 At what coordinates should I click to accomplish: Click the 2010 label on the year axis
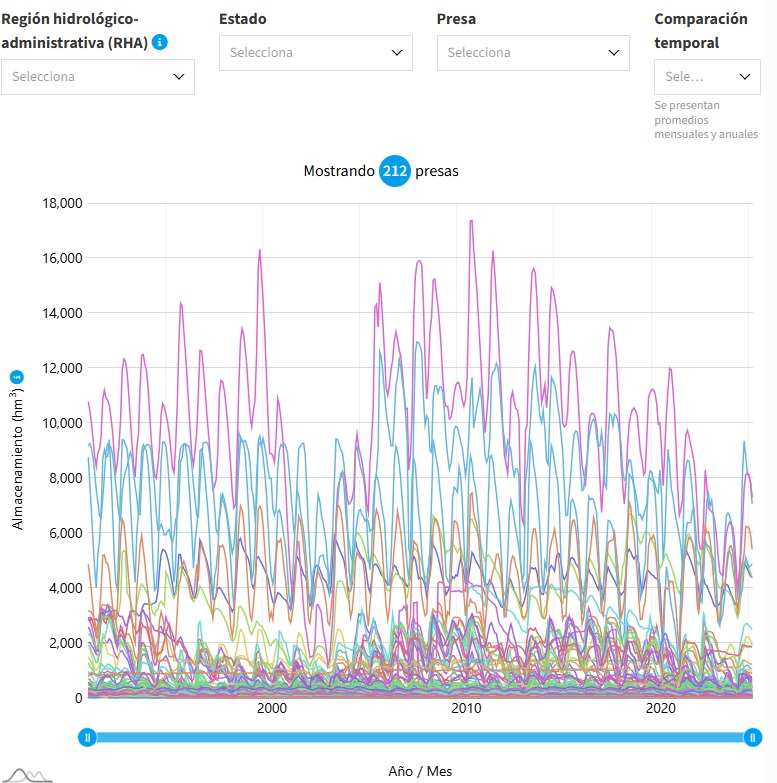466,709
